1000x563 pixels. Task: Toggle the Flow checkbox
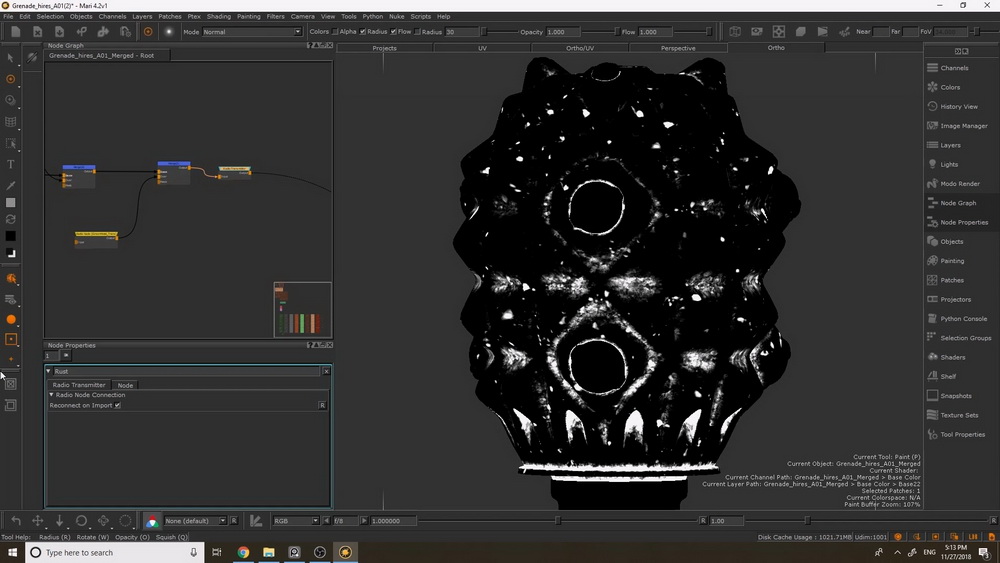click(393, 31)
